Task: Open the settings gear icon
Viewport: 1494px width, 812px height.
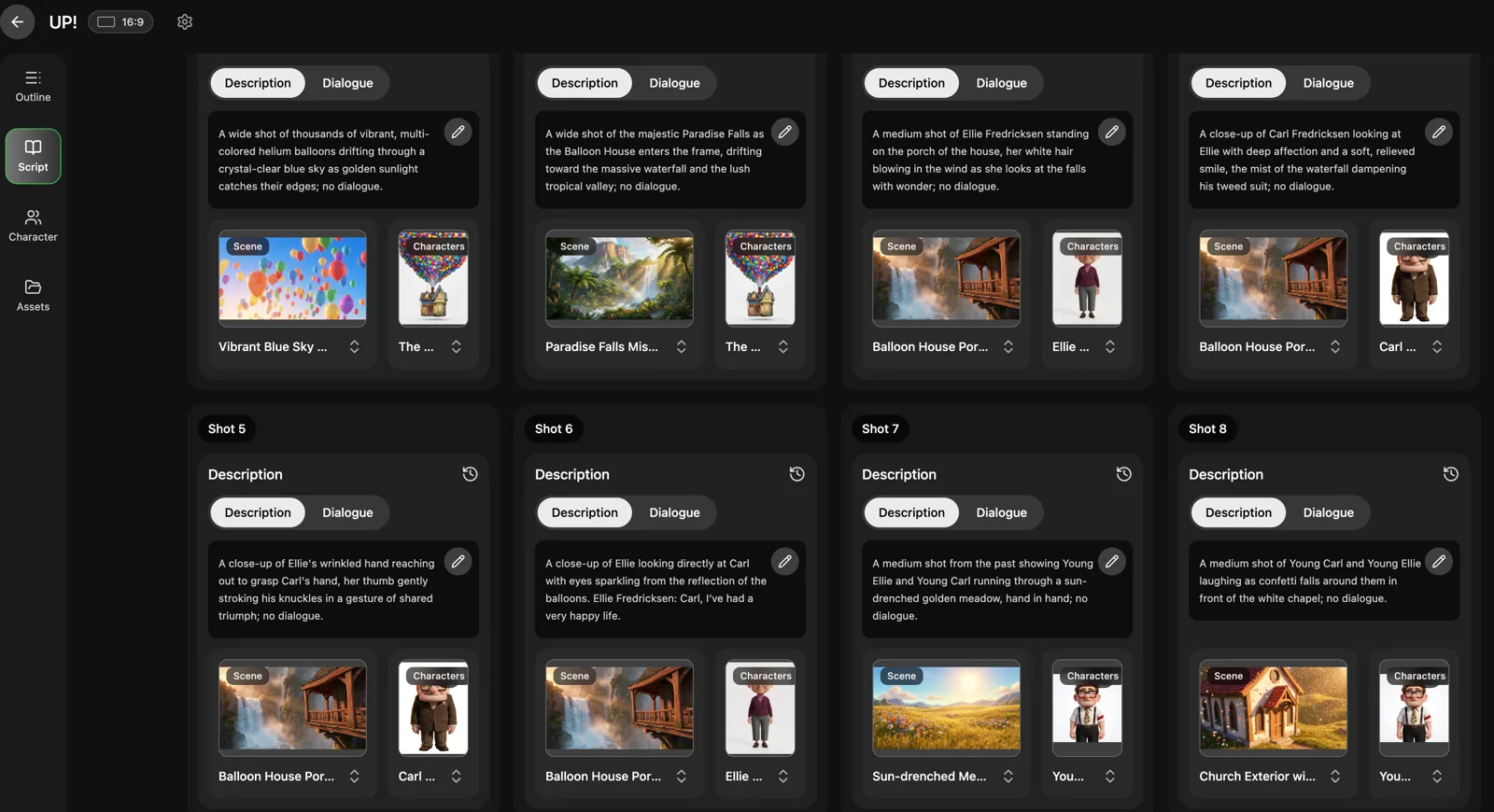Action: (185, 21)
